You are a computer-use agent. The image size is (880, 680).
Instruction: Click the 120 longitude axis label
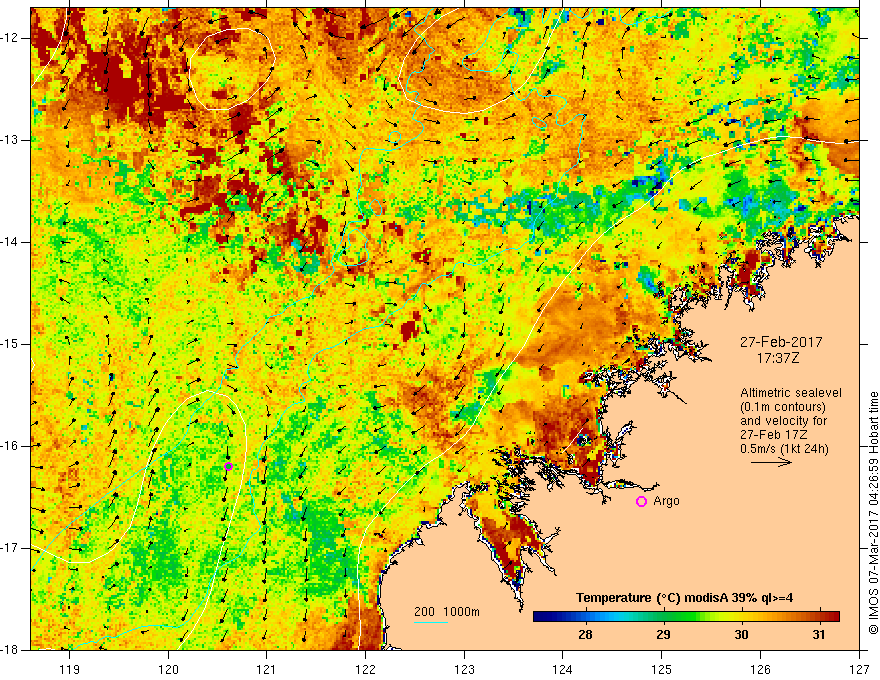[x=168, y=669]
